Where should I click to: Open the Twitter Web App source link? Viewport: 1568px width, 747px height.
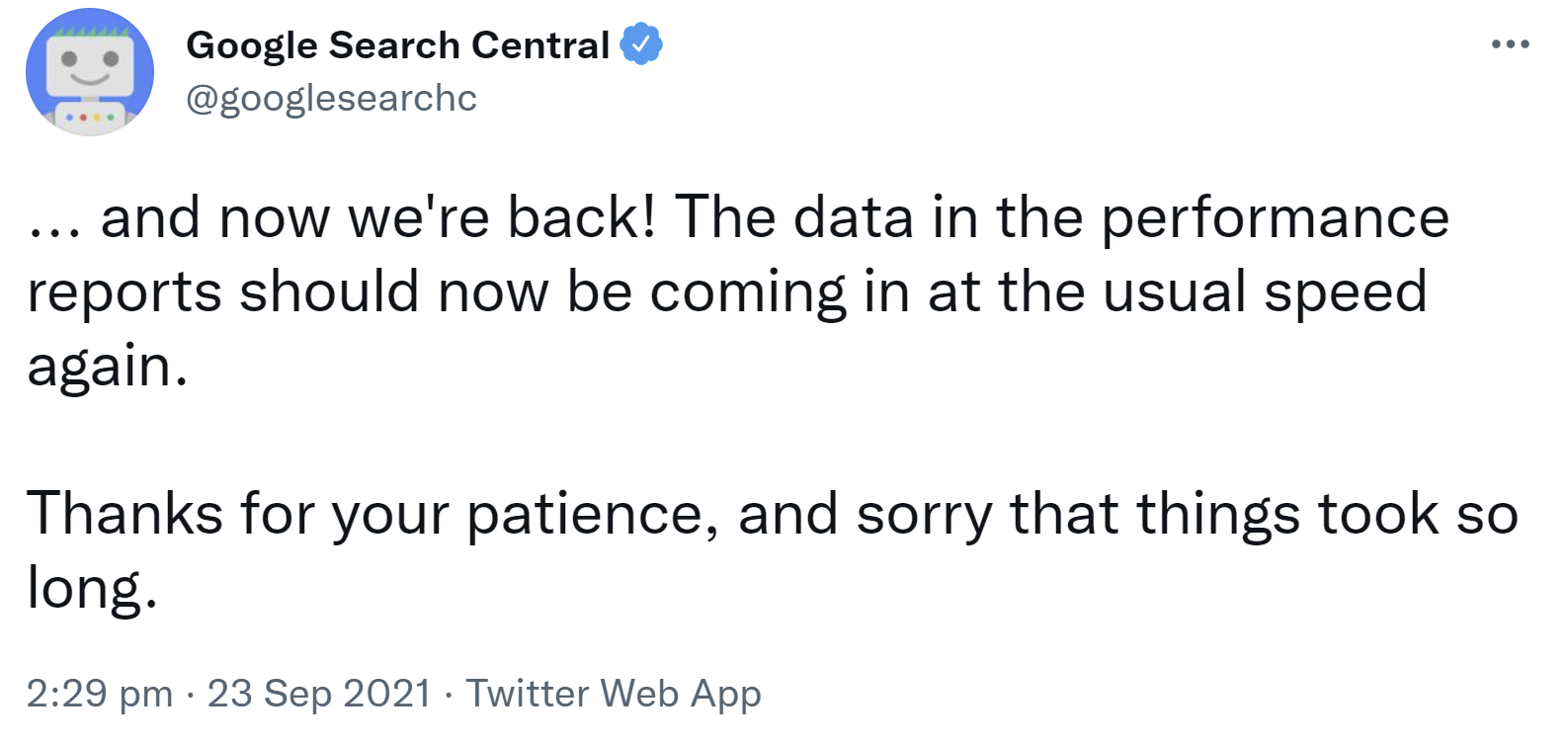point(614,694)
